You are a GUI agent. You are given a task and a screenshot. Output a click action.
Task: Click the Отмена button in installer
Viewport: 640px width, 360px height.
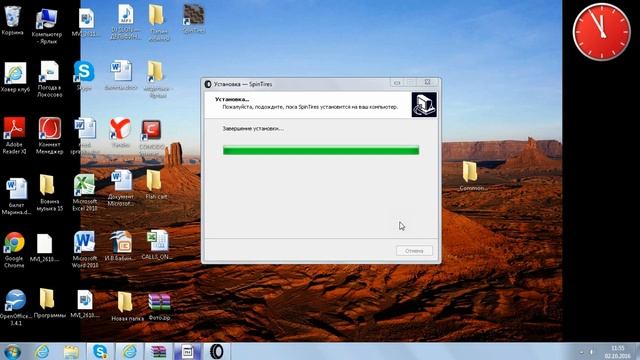(x=414, y=251)
